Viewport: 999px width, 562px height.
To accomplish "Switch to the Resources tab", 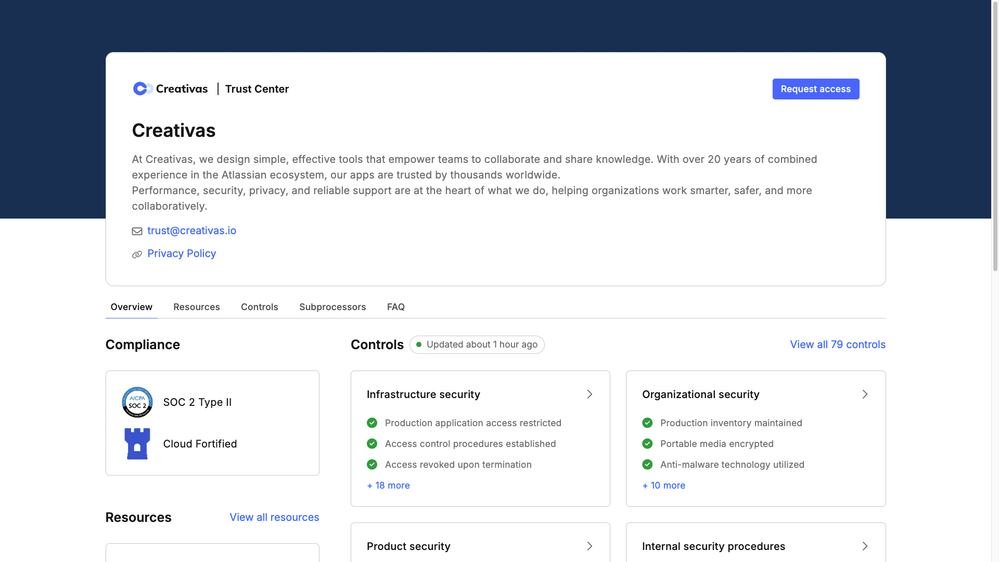I will 196,307.
